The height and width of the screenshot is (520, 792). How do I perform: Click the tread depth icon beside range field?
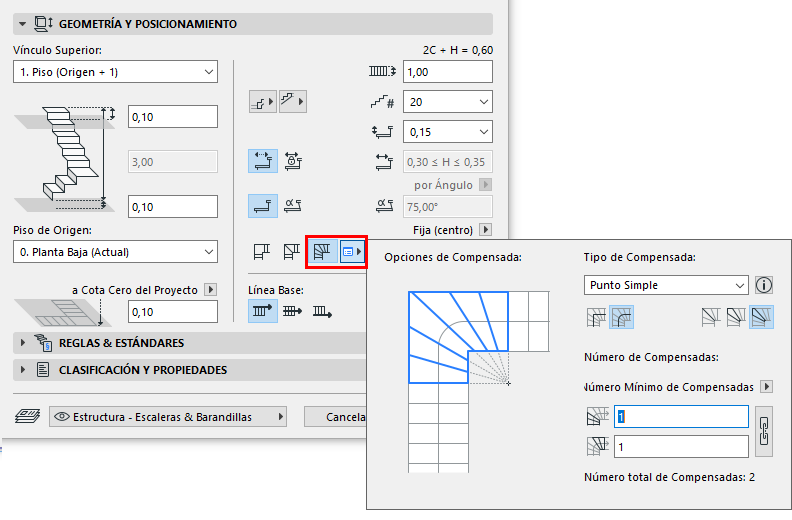(384, 162)
